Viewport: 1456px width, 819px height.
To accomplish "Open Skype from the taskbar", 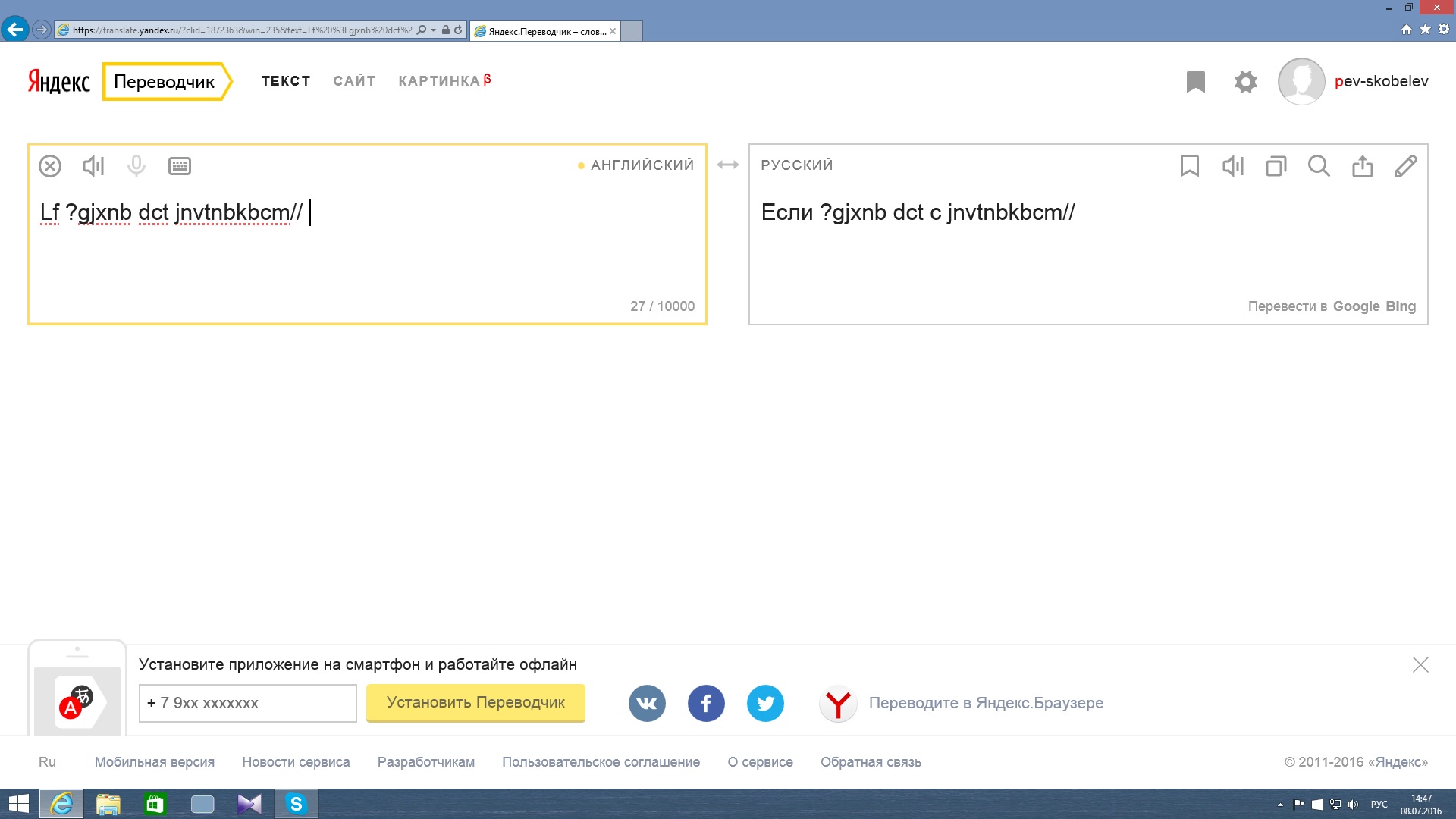I will (296, 804).
